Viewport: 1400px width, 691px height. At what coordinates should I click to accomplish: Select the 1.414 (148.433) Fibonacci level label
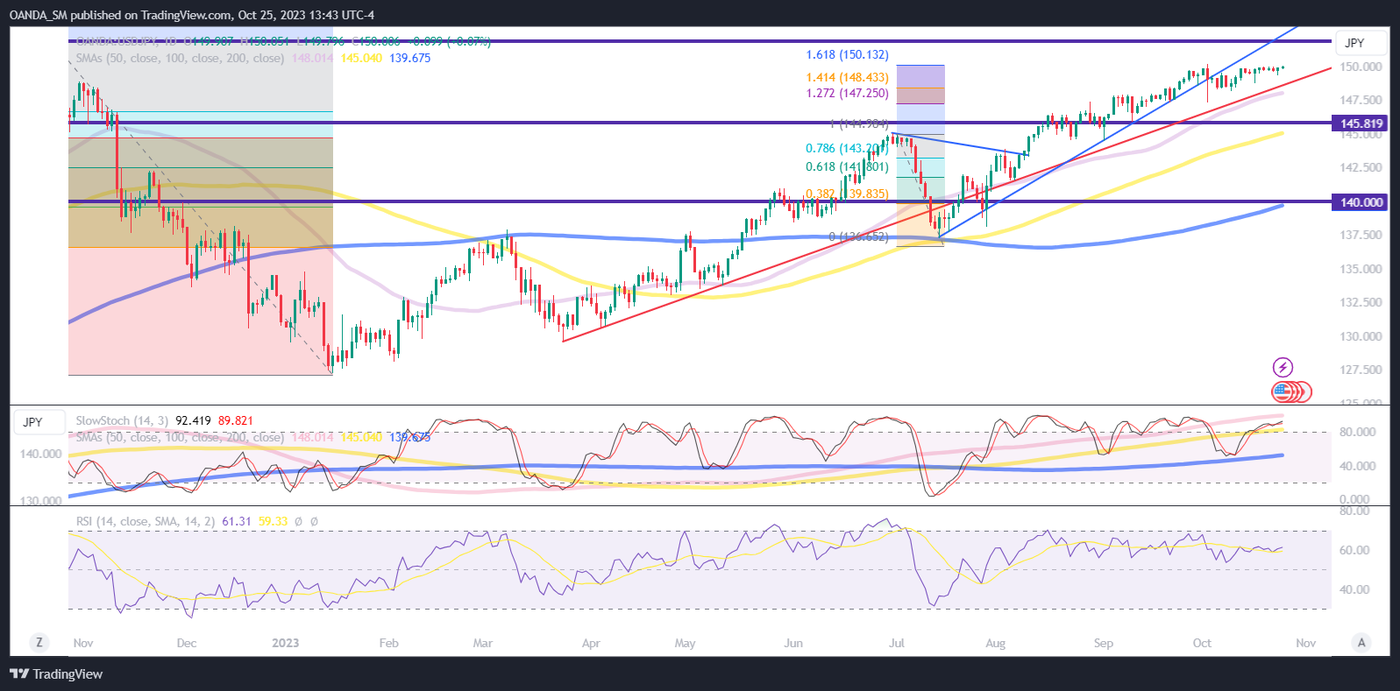[x=847, y=76]
